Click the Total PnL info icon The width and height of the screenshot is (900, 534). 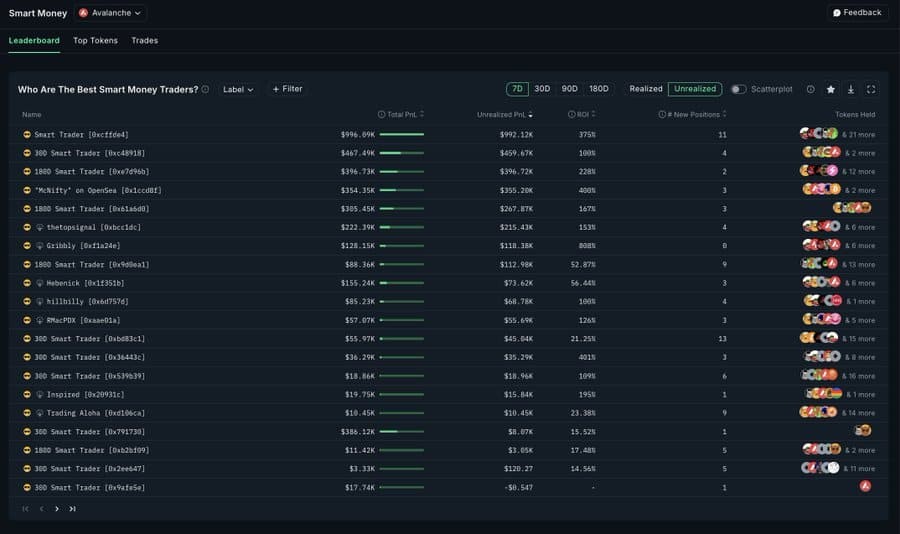(x=382, y=115)
